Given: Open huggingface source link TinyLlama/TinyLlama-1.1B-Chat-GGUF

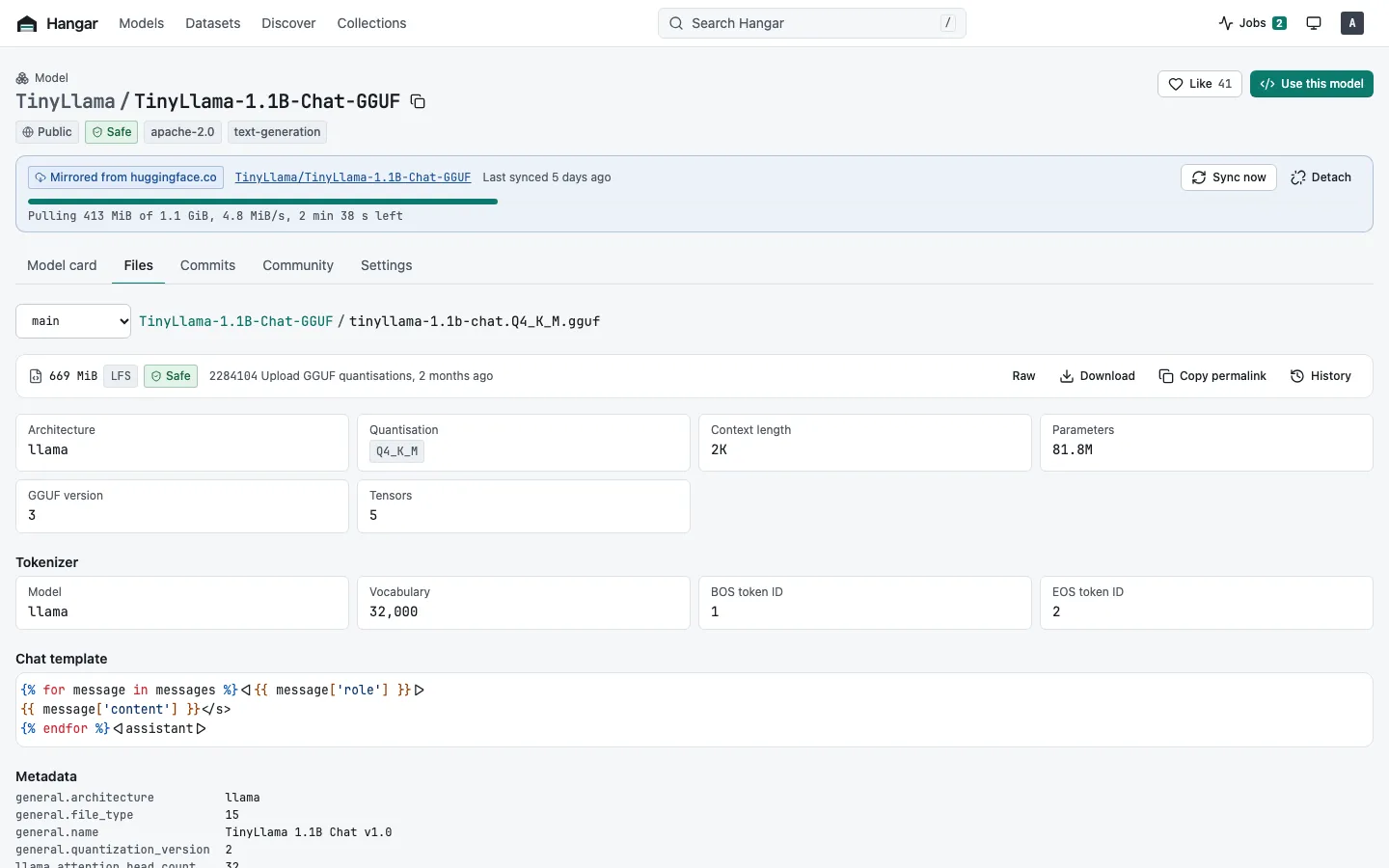Looking at the screenshot, I should coord(353,177).
